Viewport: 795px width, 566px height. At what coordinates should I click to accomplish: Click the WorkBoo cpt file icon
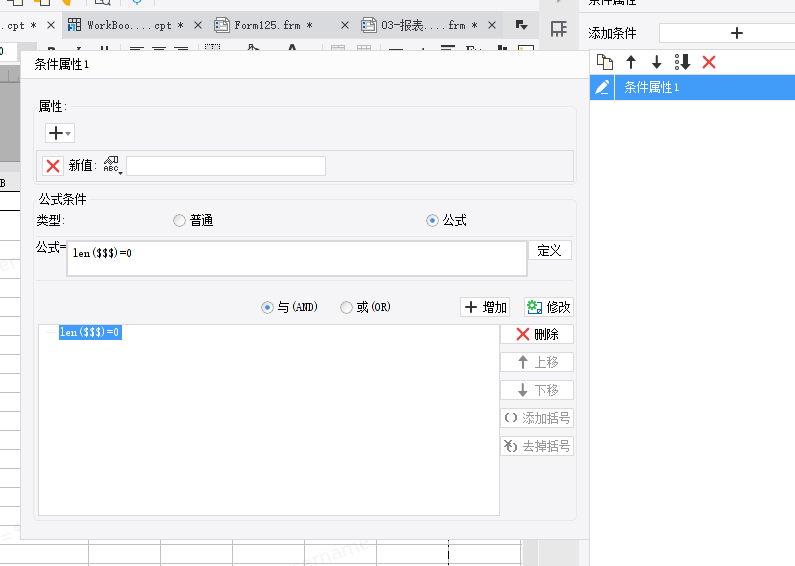(75, 25)
